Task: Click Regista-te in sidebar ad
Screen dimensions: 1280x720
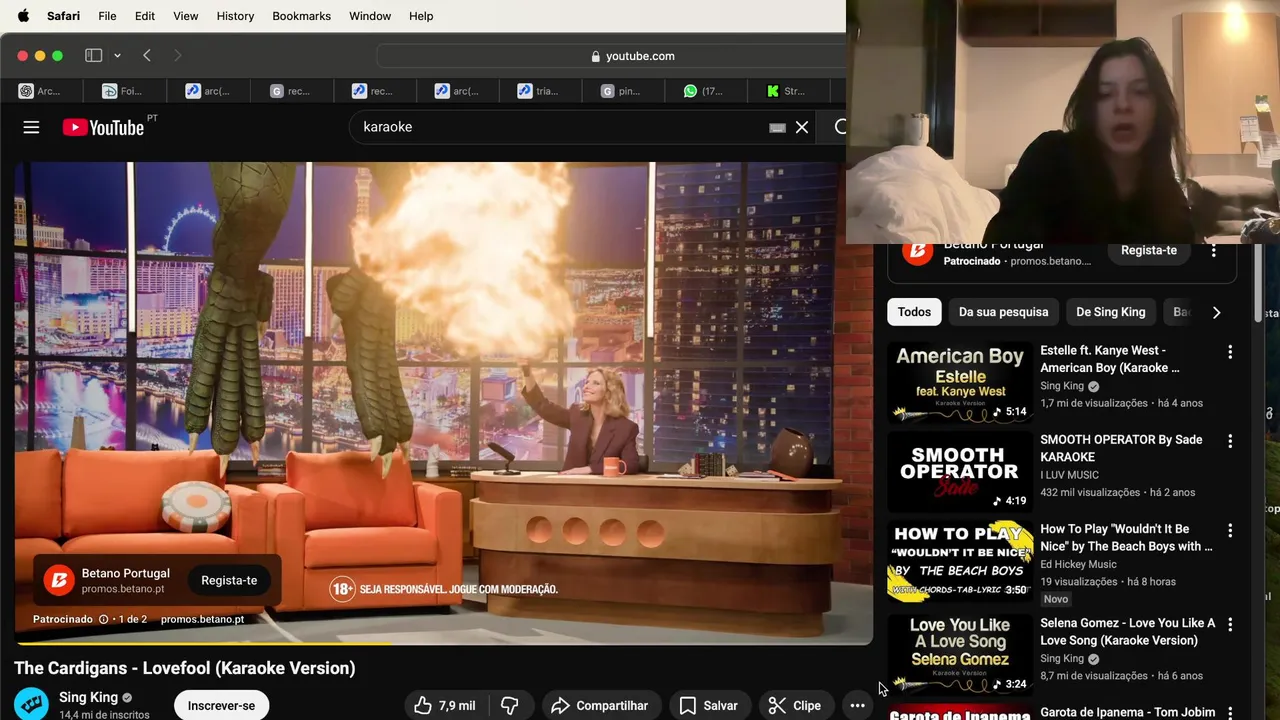Action: pyautogui.click(x=1149, y=250)
